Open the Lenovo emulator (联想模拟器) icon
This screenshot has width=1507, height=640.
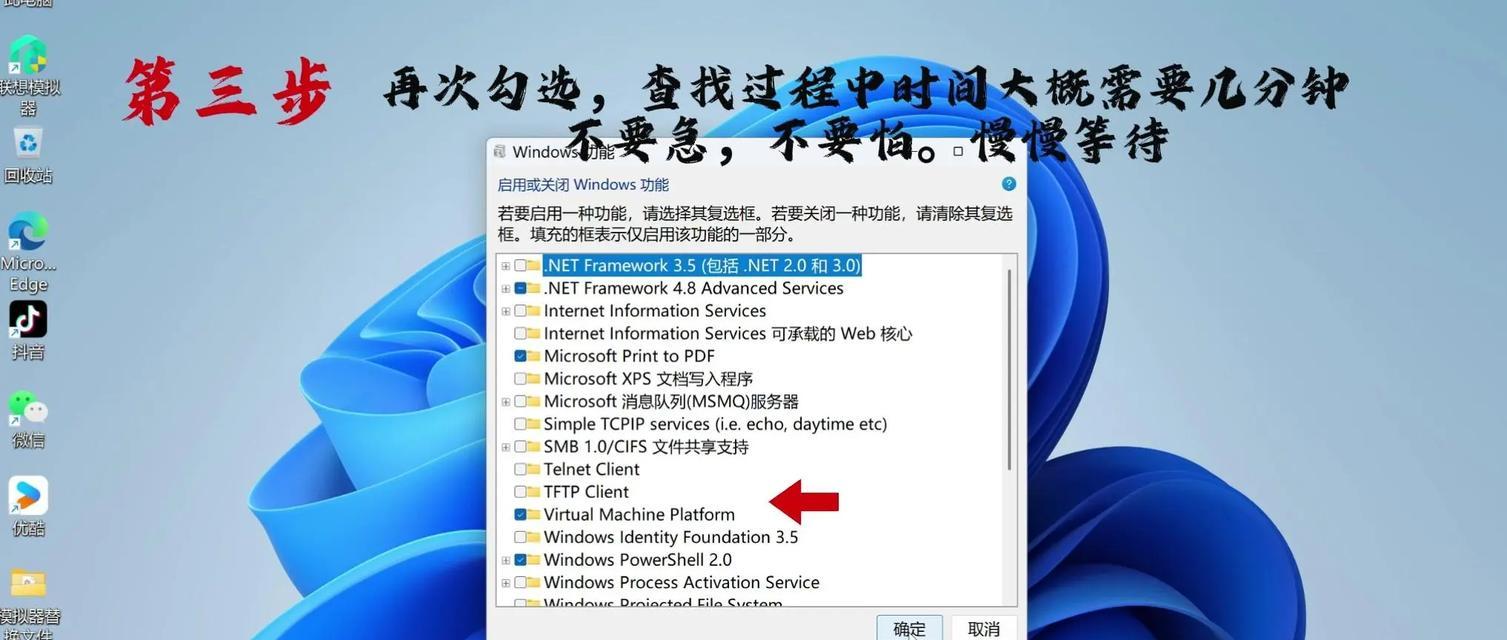(x=28, y=78)
